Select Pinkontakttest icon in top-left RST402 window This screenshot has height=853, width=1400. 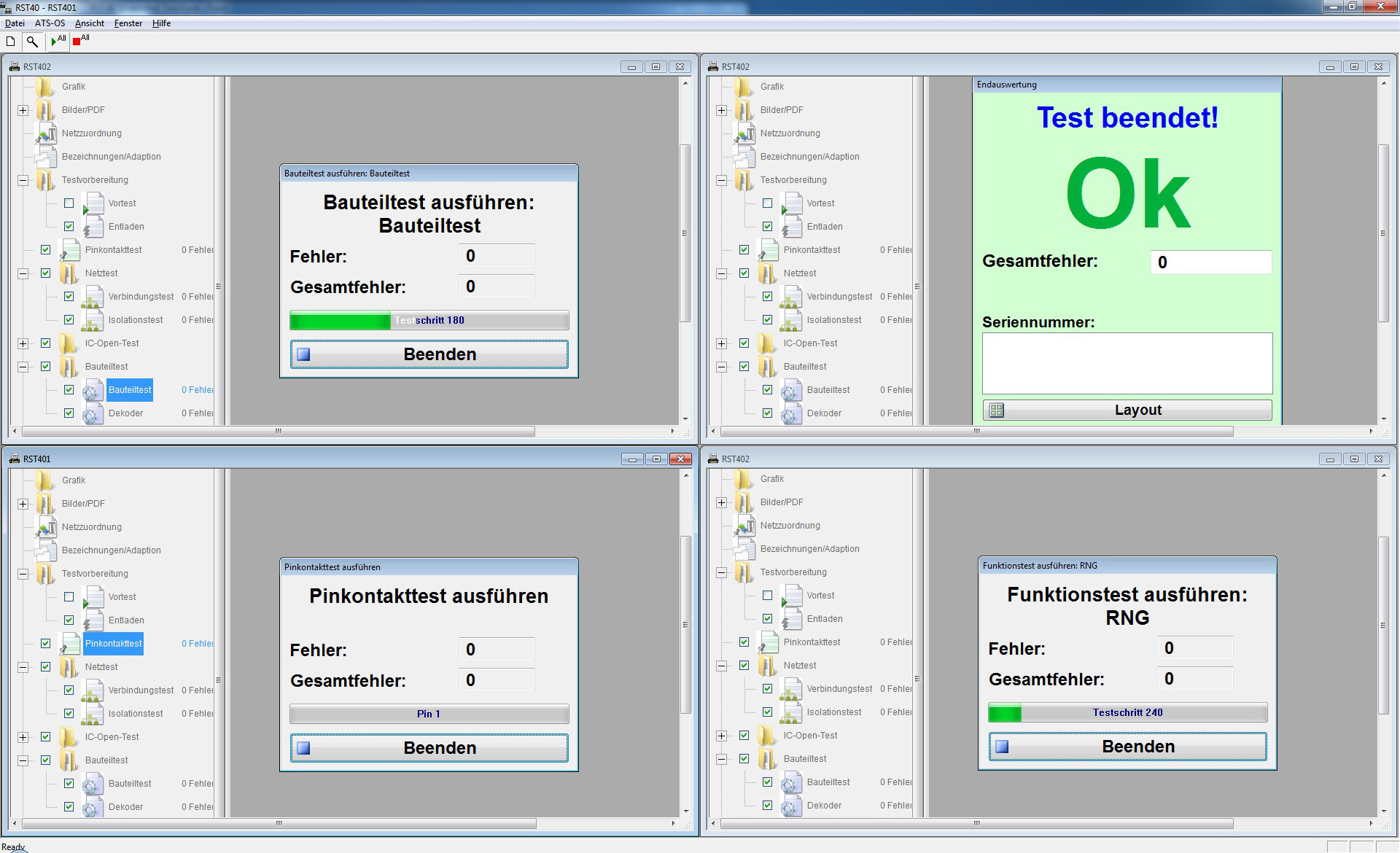pyautogui.click(x=71, y=250)
